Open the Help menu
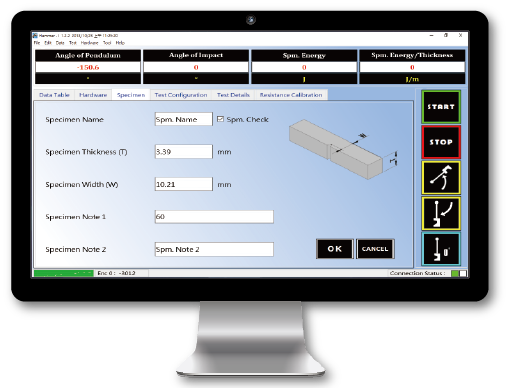 (120, 43)
